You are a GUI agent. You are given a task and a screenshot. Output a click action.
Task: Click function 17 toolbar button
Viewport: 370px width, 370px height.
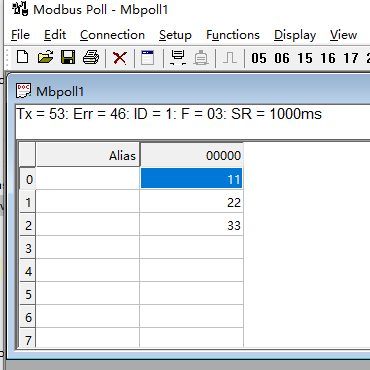(x=351, y=58)
